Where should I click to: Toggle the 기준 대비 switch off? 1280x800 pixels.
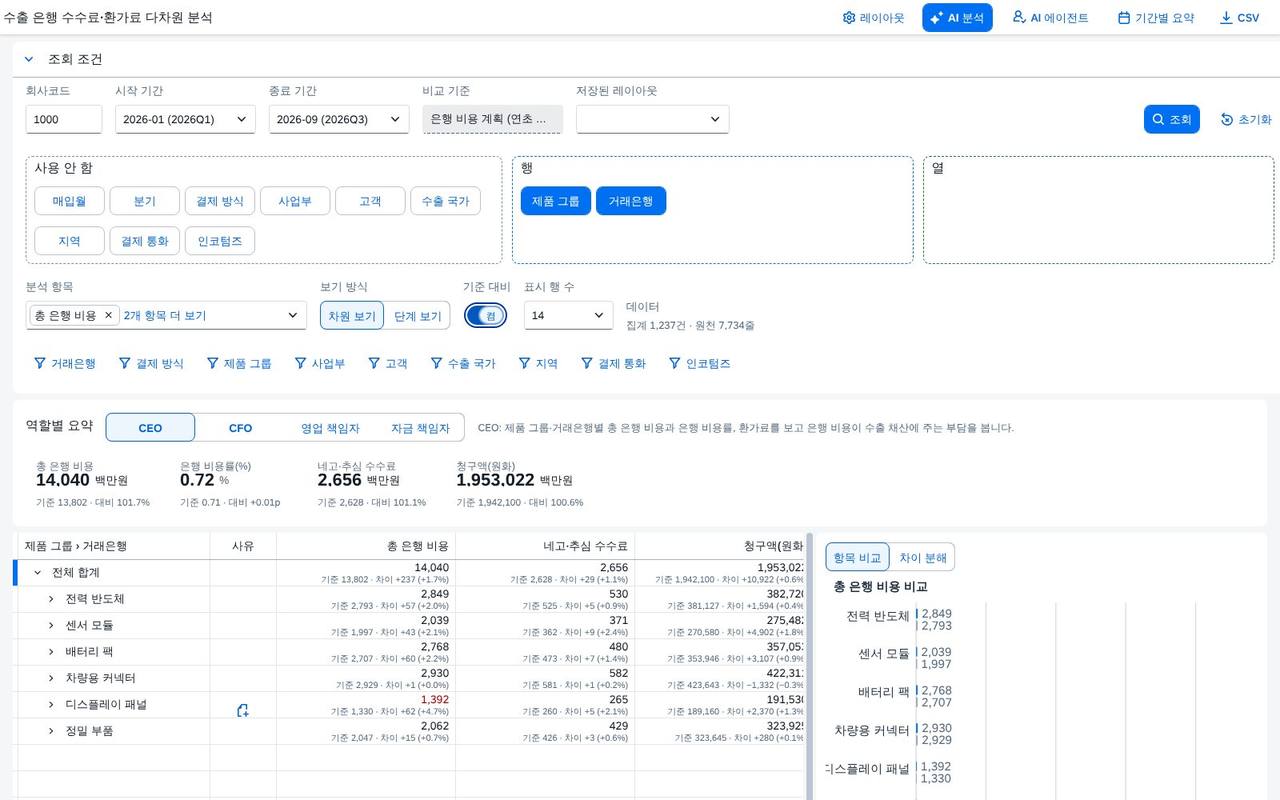[x=485, y=315]
